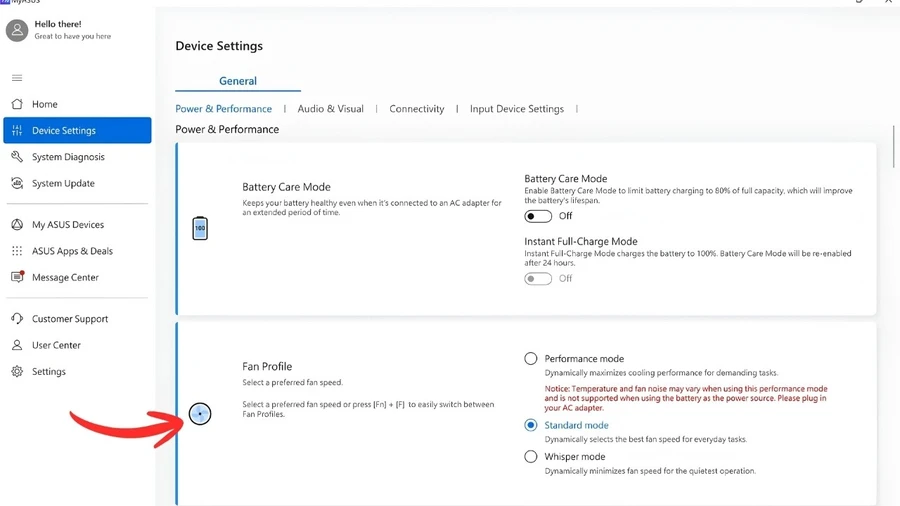
Task: Click the 'Hello there!' greeting text
Action: point(58,24)
